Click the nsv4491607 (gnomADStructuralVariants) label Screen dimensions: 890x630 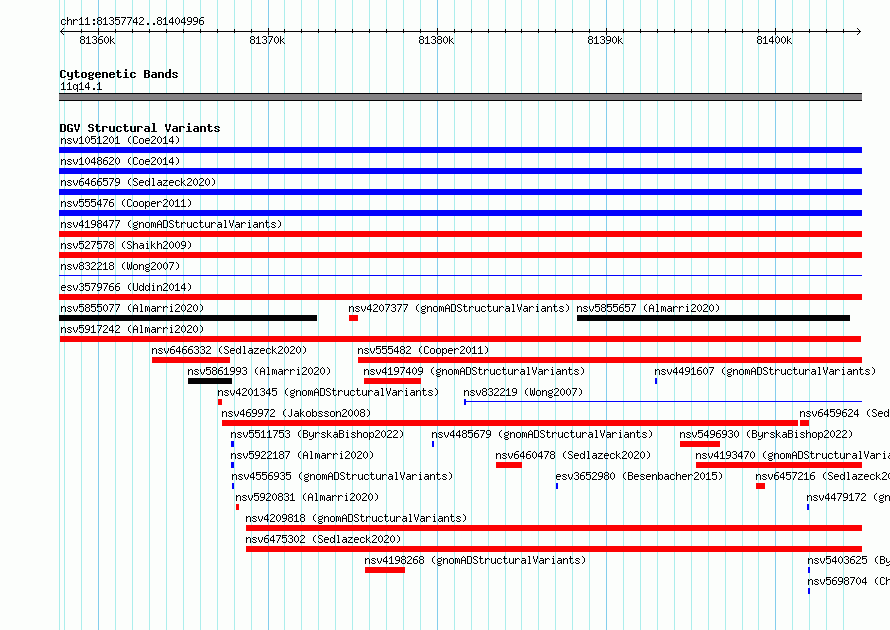pos(765,371)
